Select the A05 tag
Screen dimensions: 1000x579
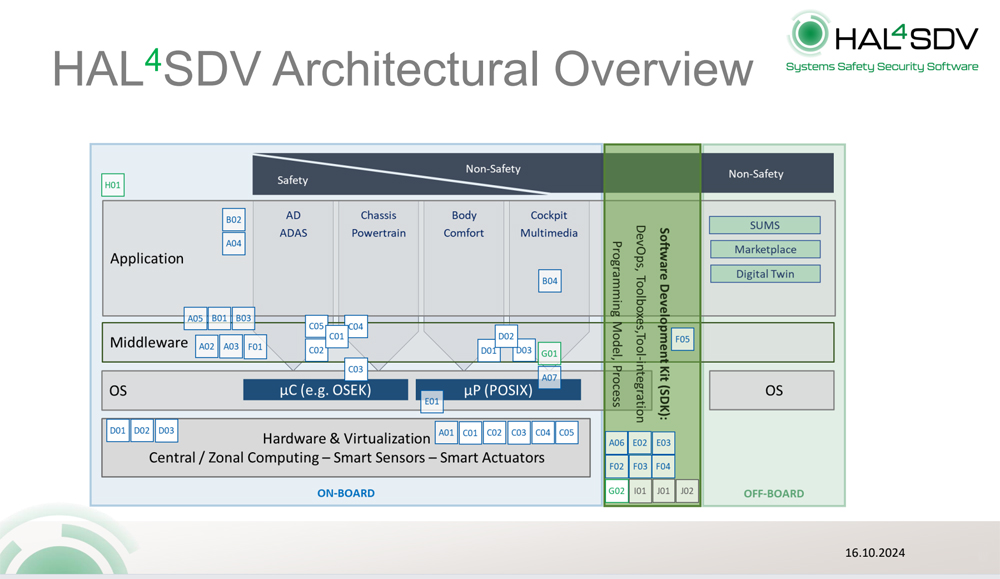195,318
